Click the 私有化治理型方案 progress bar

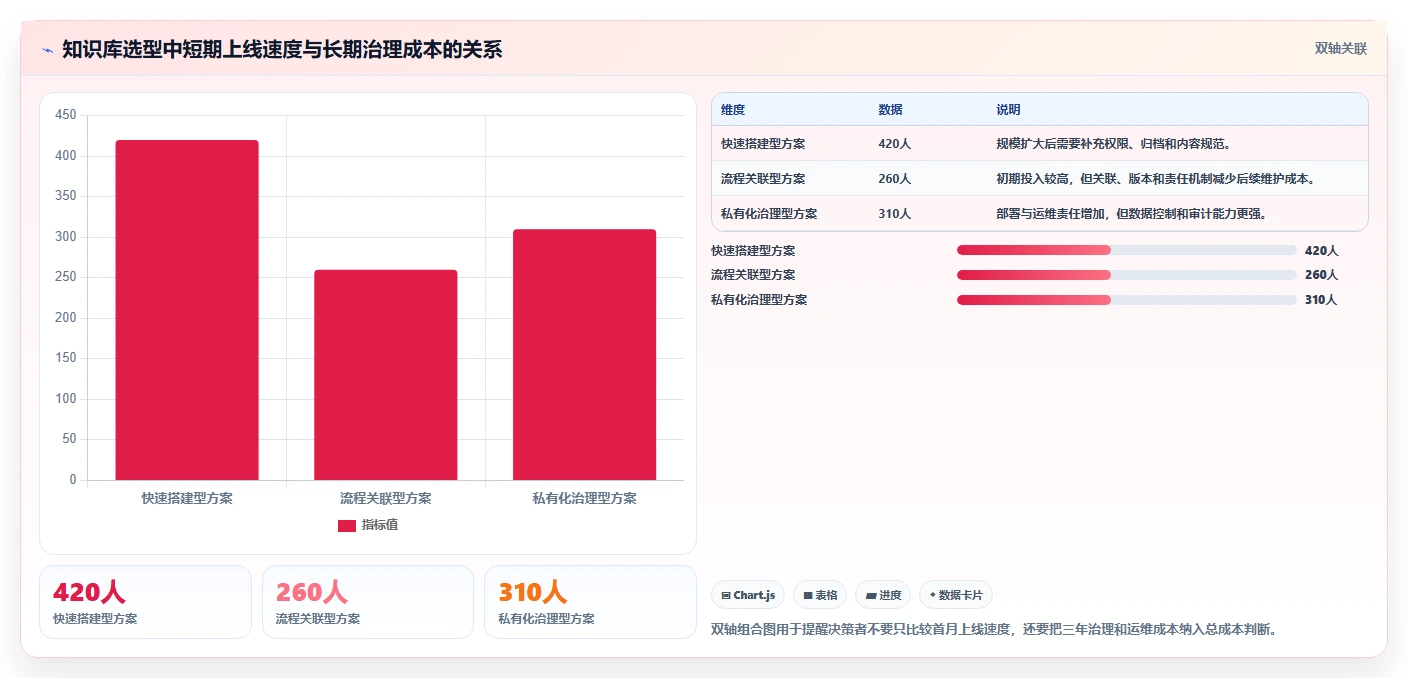(1126, 299)
